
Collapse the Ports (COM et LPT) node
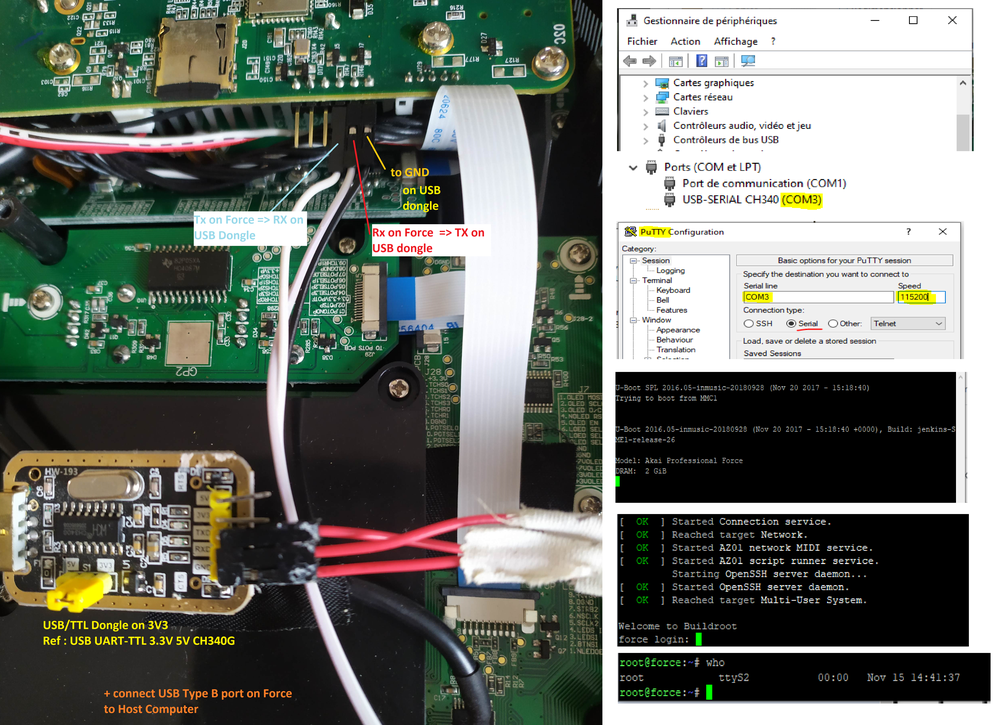(x=633, y=167)
